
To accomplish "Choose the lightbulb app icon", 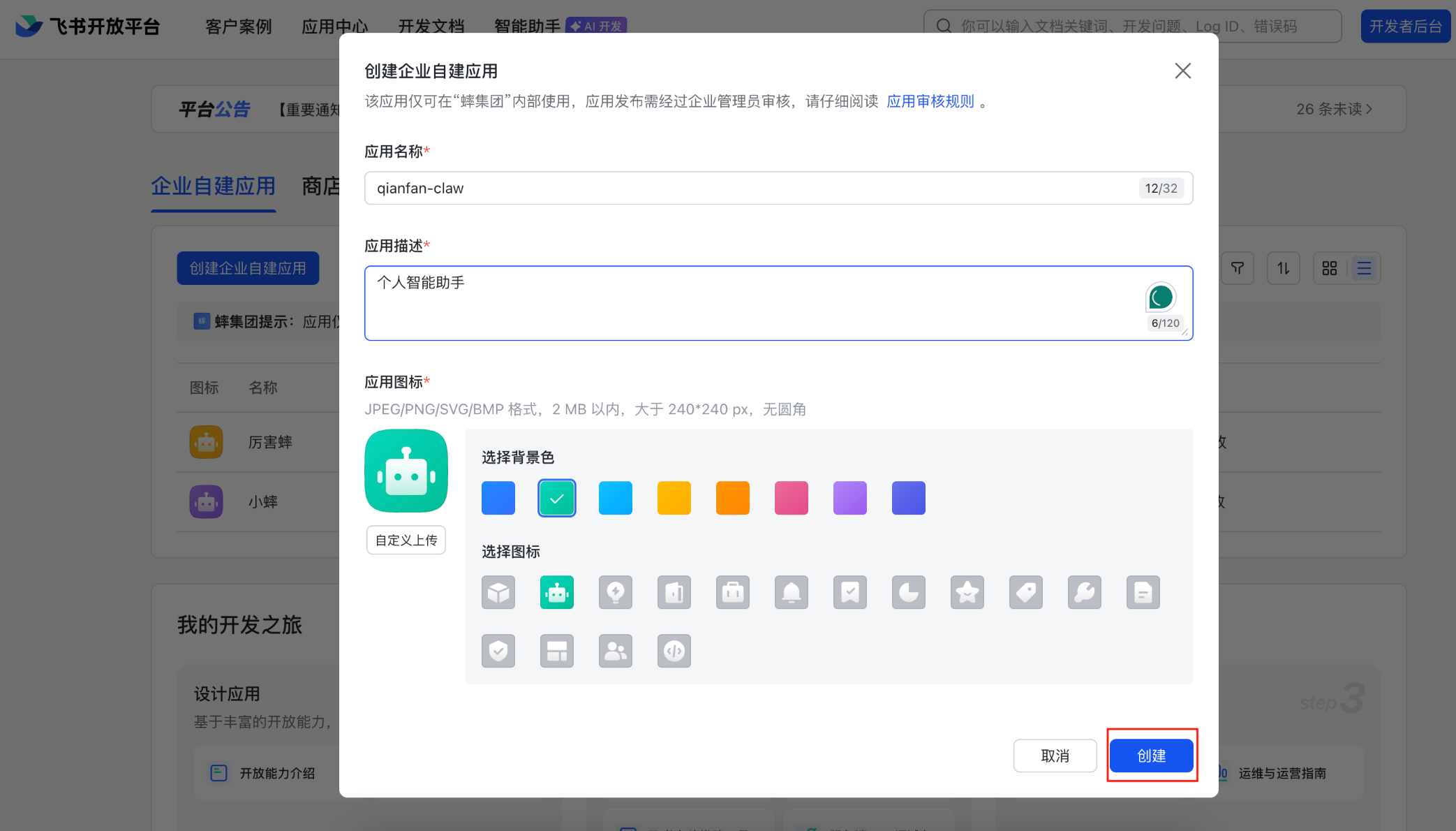I will (x=615, y=592).
